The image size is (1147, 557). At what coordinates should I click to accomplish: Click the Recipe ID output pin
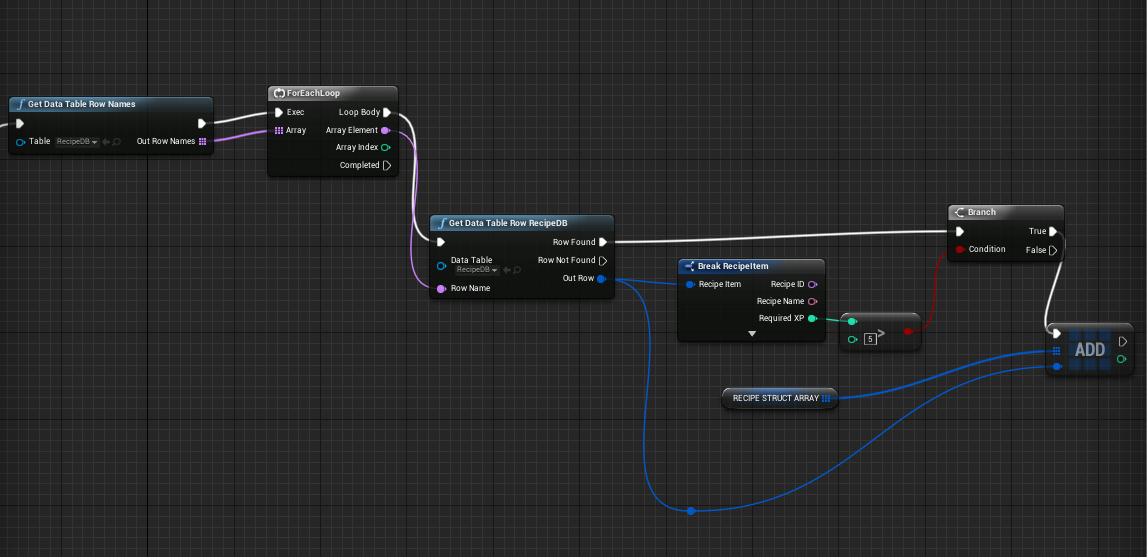coord(812,284)
